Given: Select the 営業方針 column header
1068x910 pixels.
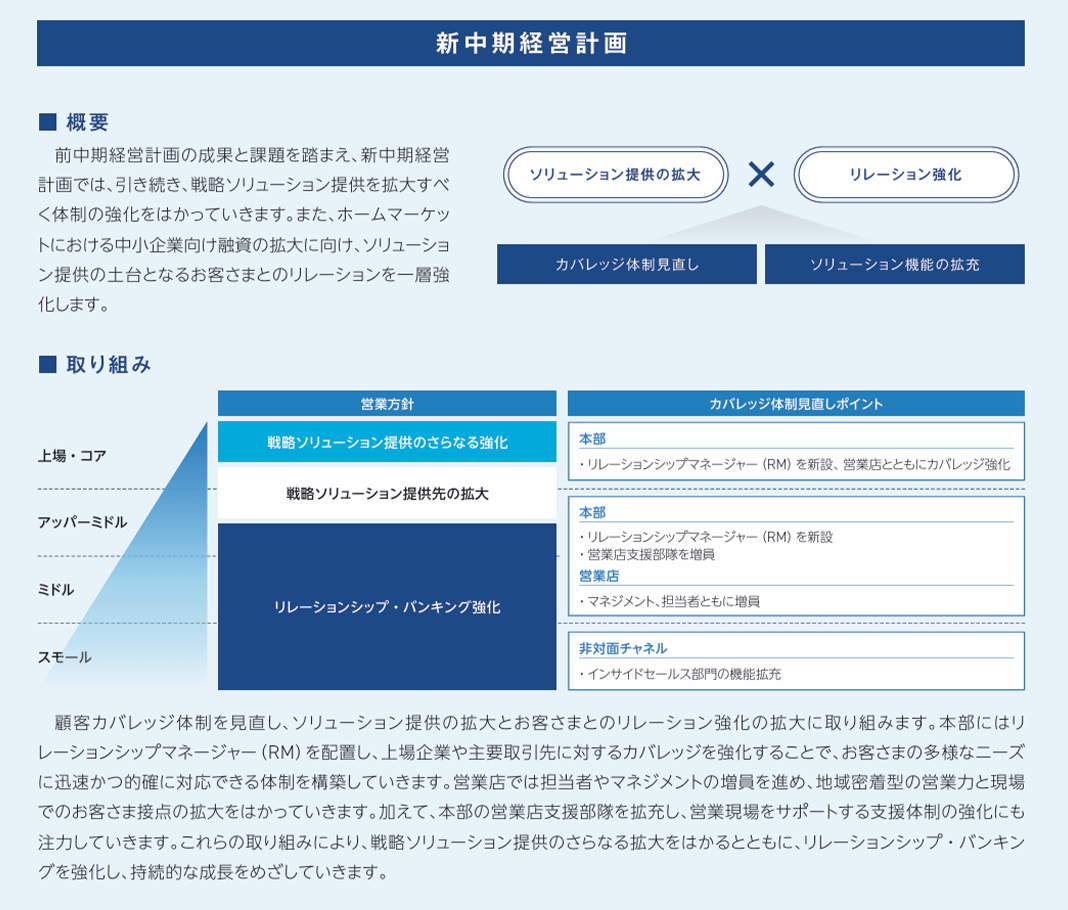Looking at the screenshot, I should [387, 404].
